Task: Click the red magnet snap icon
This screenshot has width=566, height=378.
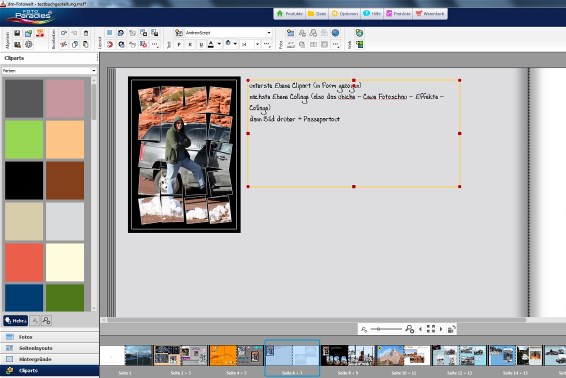Action: tap(109, 44)
